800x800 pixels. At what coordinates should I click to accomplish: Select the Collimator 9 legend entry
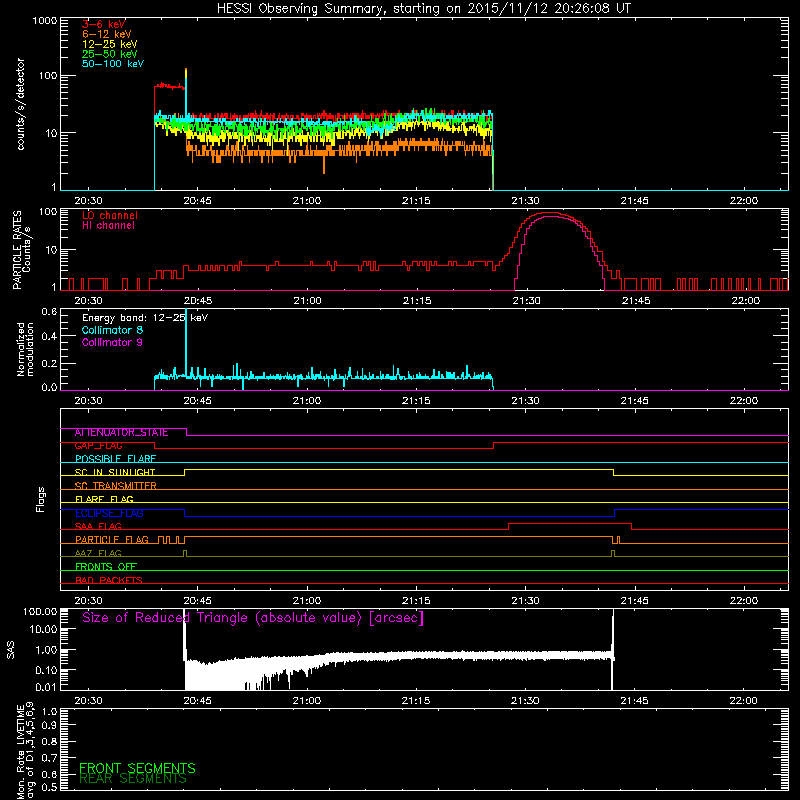coord(112,342)
